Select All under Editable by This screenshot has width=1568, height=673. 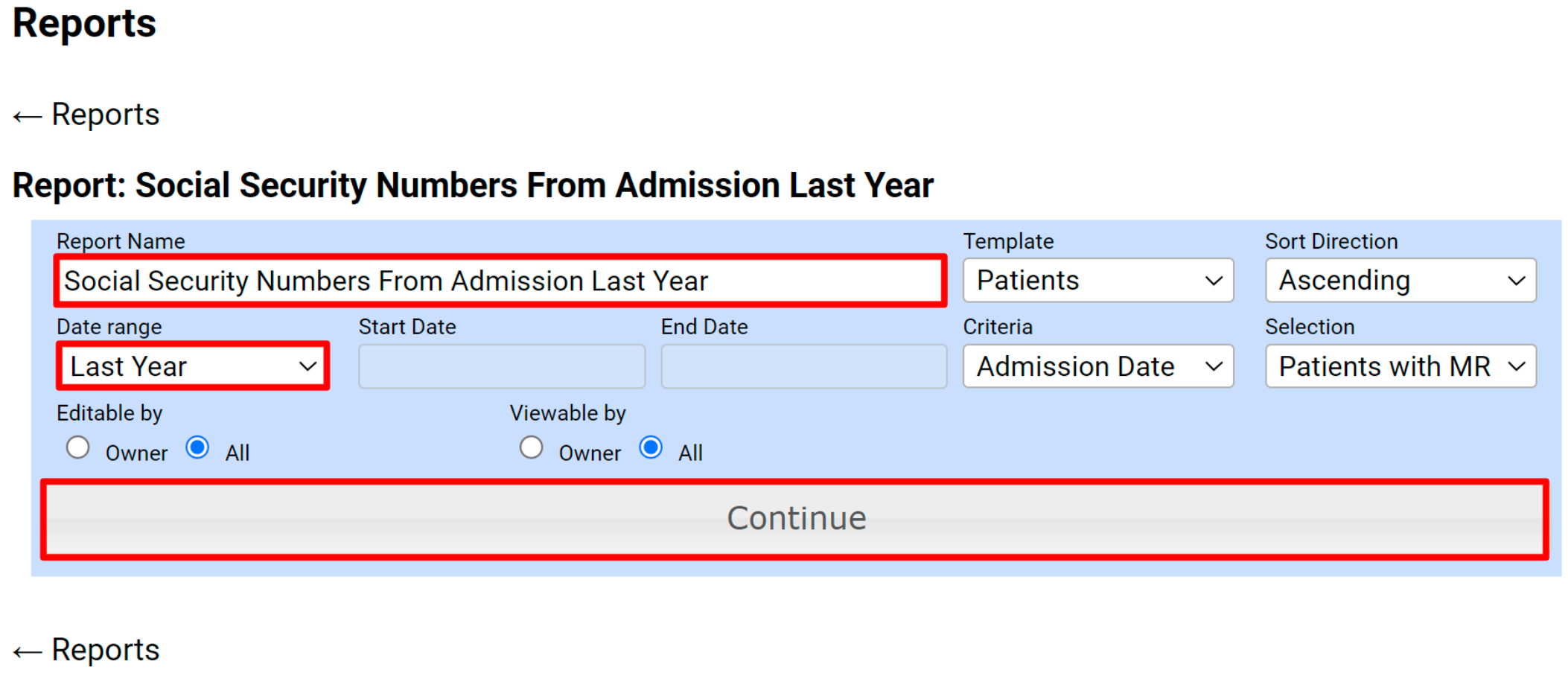point(197,447)
